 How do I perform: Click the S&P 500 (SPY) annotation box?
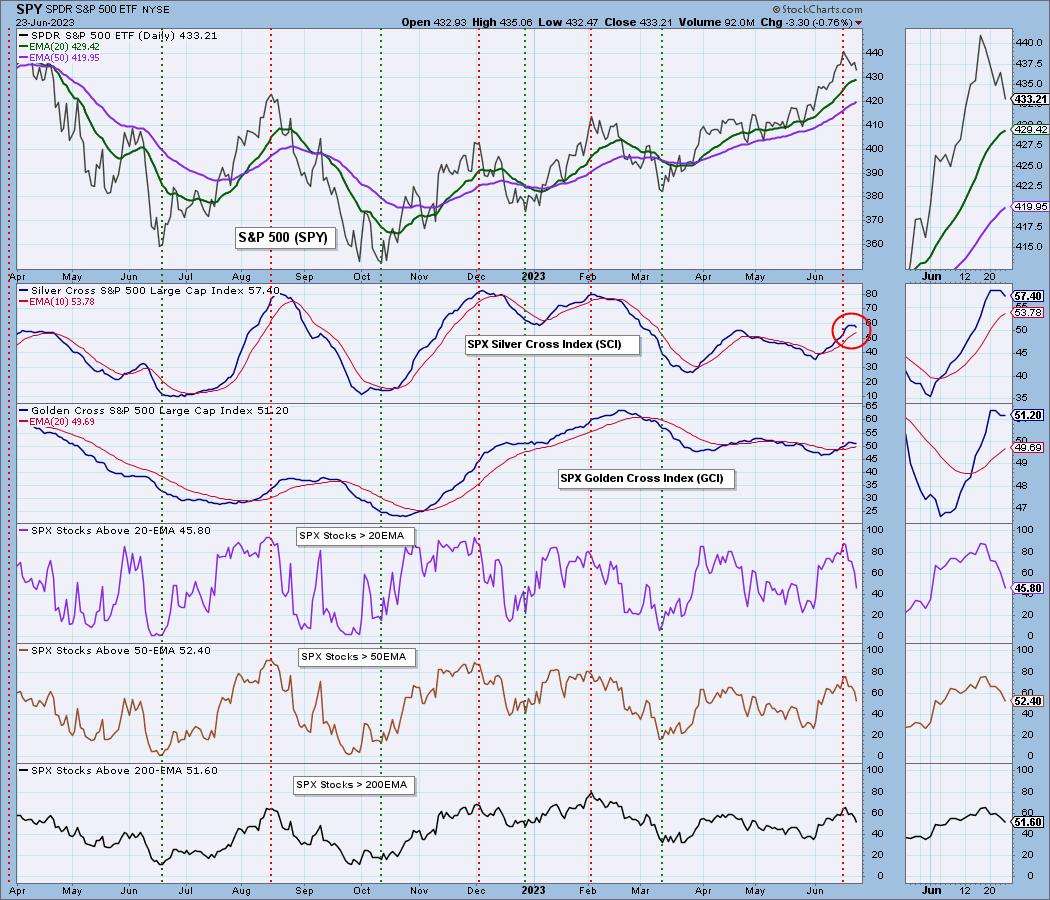[x=283, y=237]
